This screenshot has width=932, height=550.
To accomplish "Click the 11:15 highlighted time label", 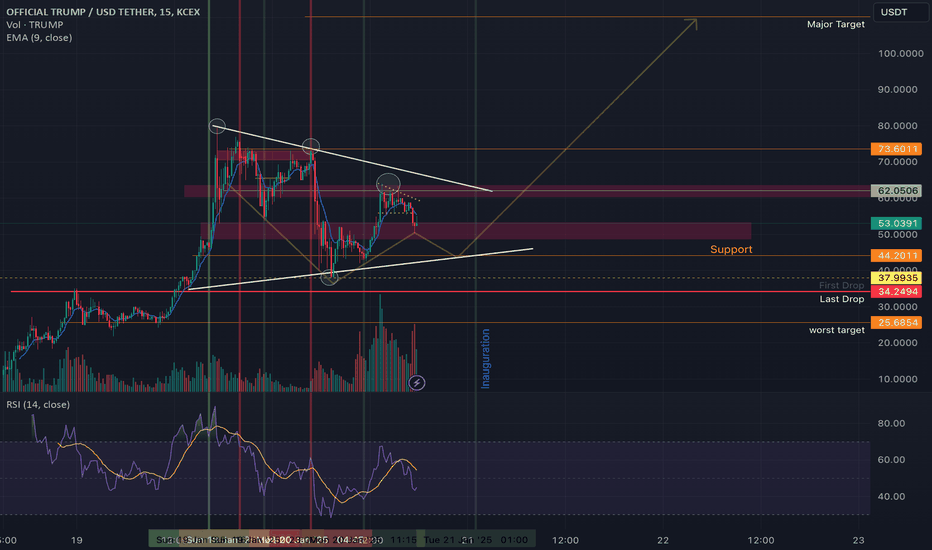I will click(404, 540).
